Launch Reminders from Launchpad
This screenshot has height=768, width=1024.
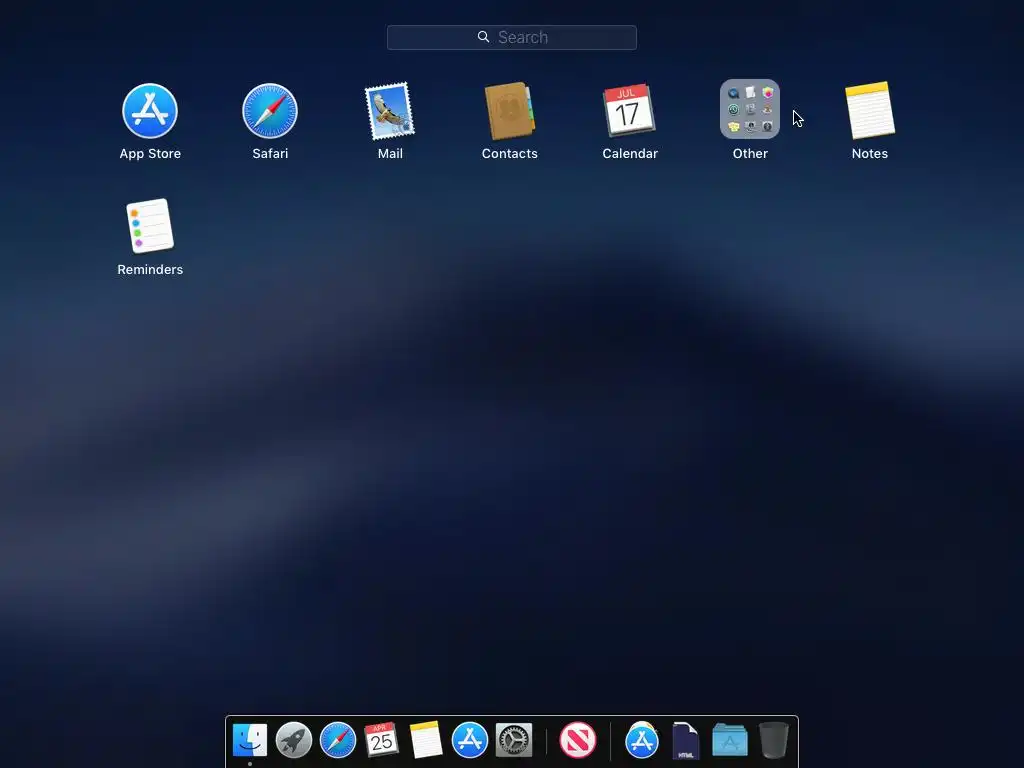tap(150, 226)
